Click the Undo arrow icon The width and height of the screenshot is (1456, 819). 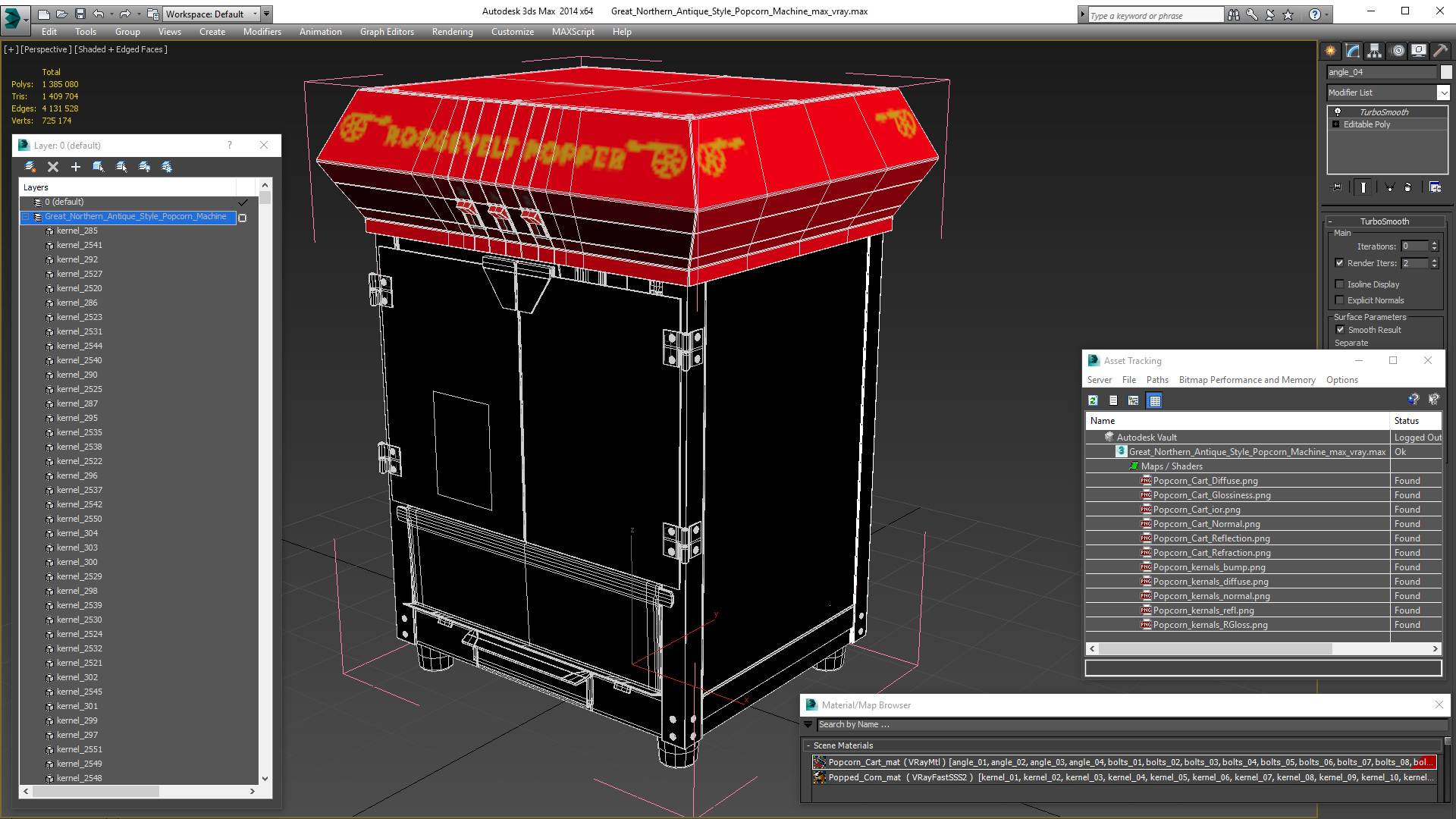(x=98, y=14)
